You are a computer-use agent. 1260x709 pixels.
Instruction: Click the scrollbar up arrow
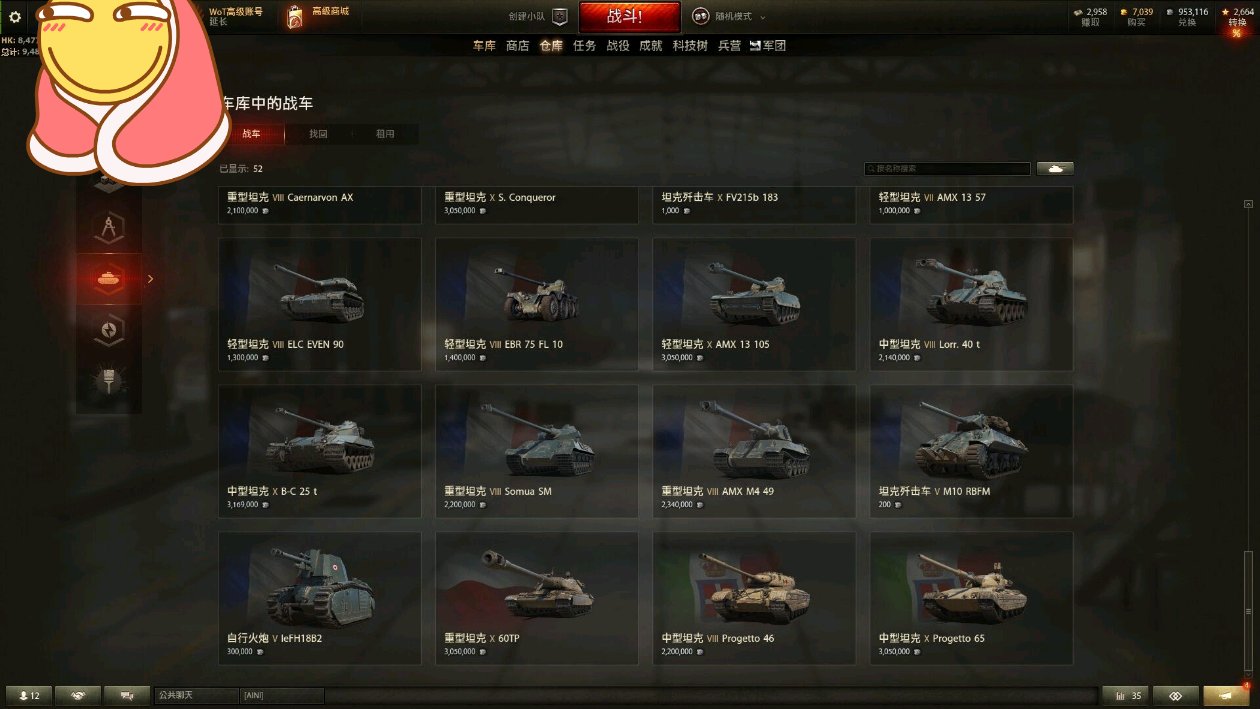pos(1248,204)
